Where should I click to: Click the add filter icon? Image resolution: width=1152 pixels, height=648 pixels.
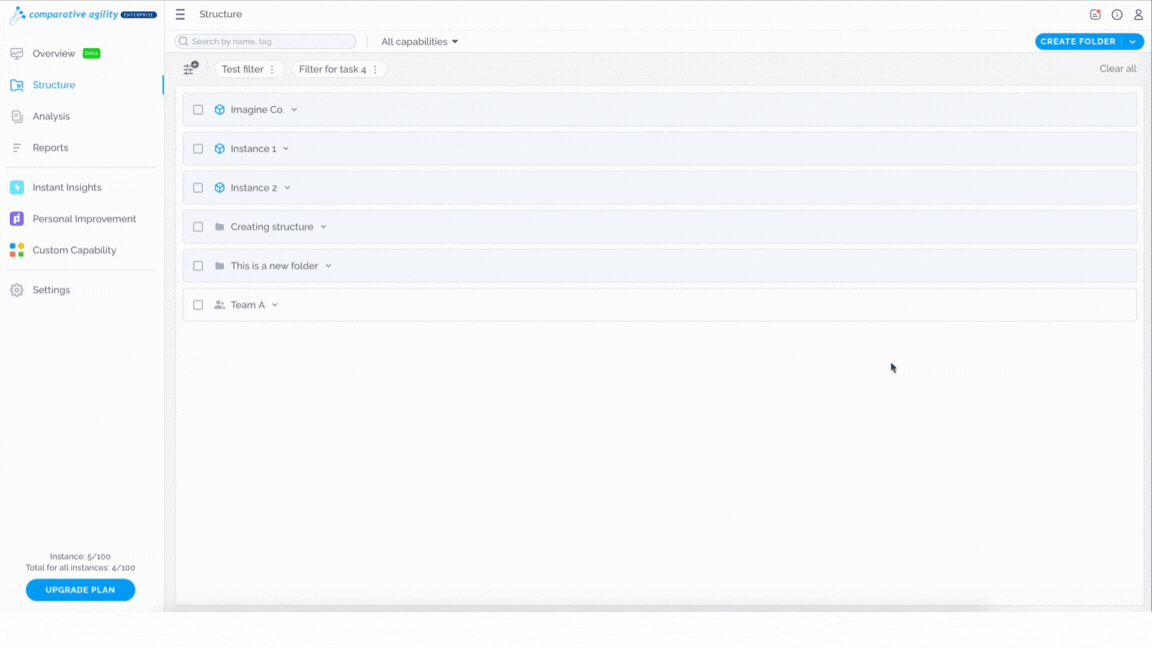tap(191, 68)
